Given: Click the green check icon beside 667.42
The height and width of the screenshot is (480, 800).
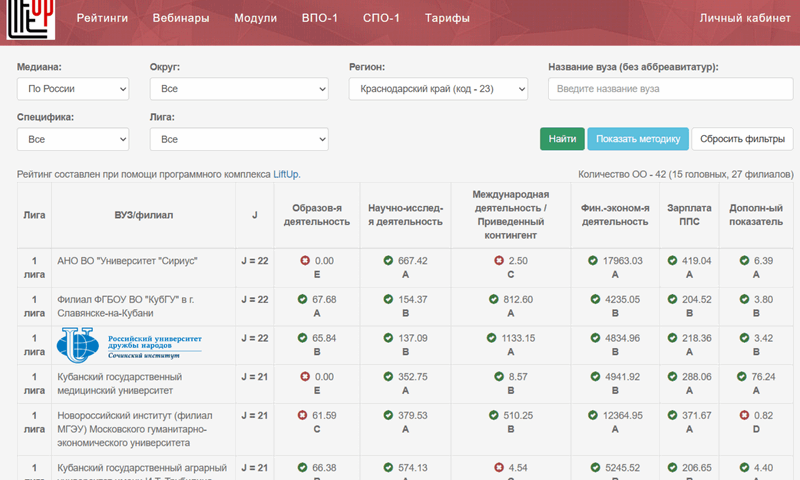Looking at the screenshot, I should click(388, 261).
